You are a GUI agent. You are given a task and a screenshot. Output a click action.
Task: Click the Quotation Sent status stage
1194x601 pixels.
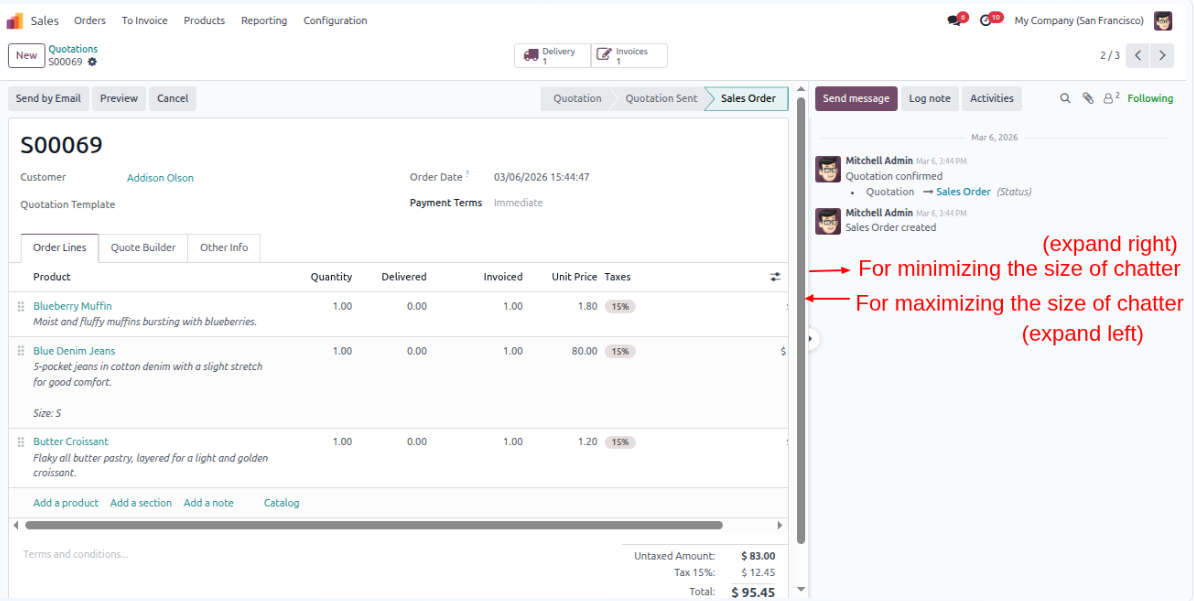[x=661, y=98]
